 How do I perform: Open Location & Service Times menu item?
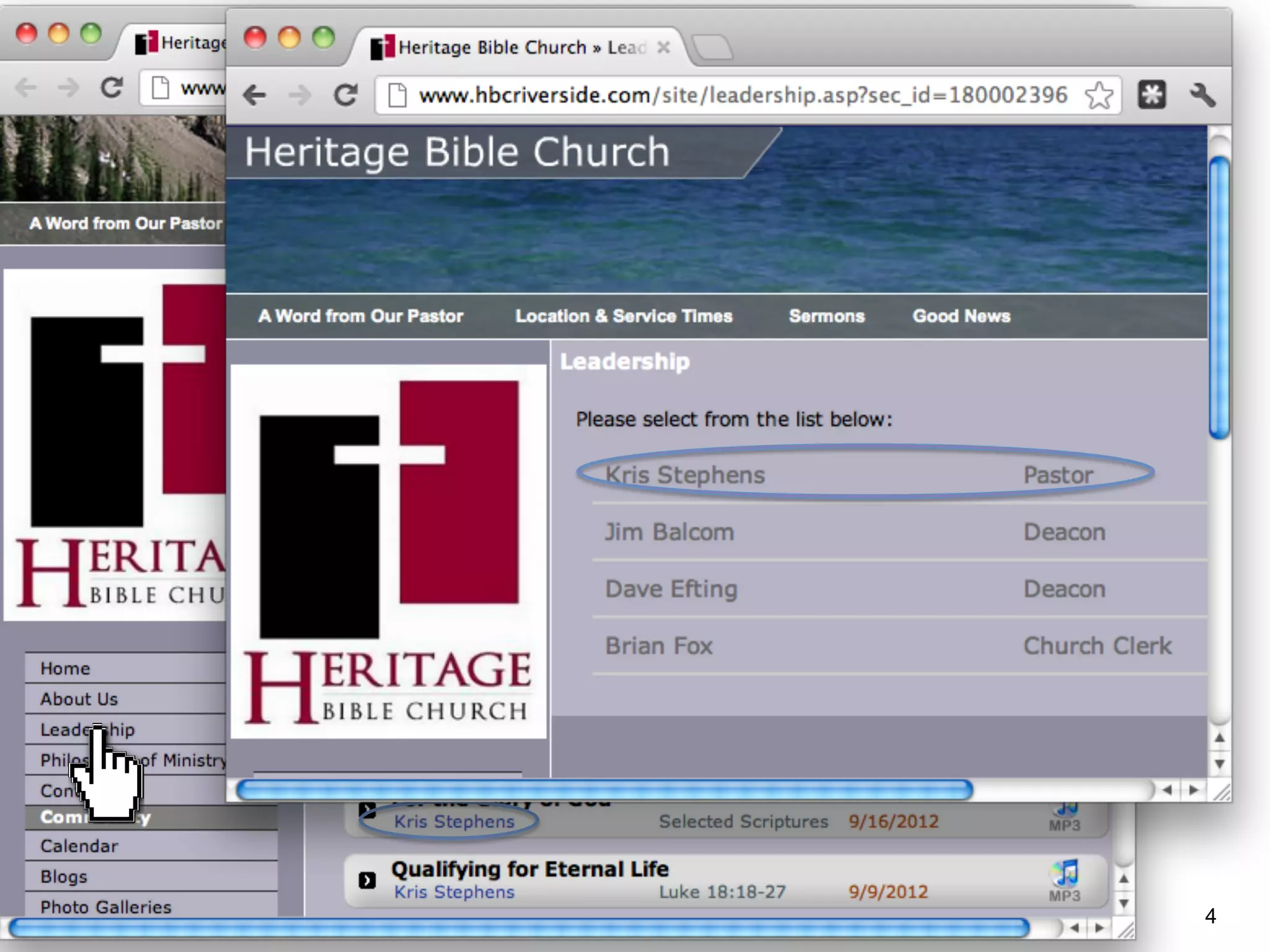[x=623, y=316]
